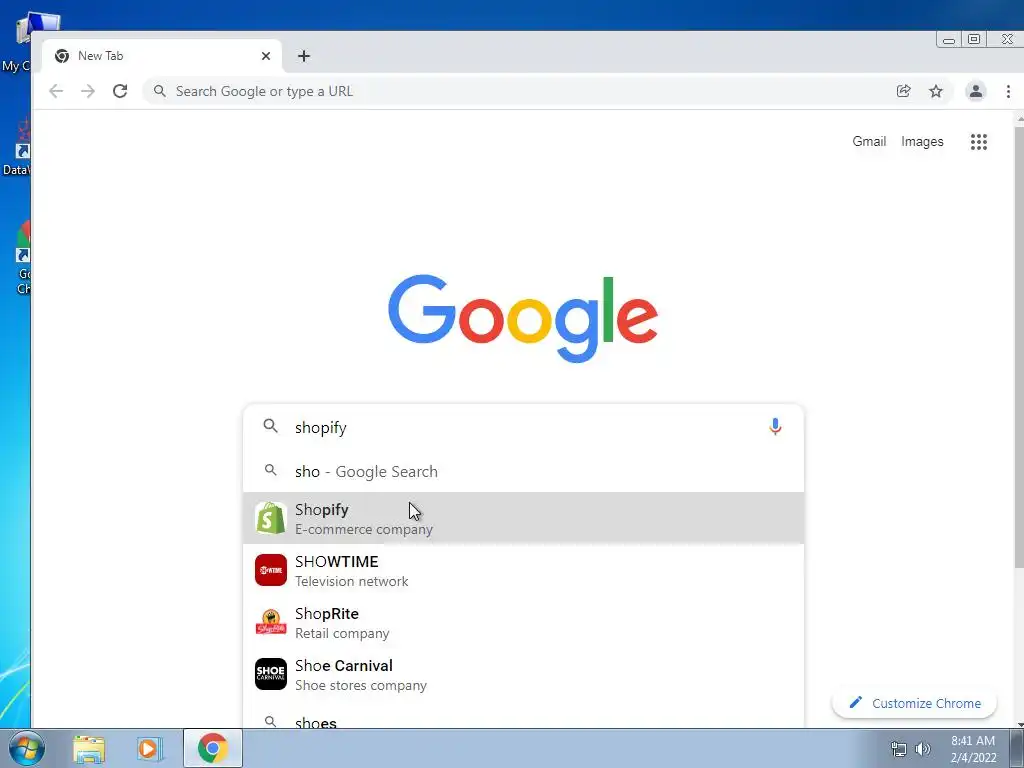Click the Shopify bag logo icon
Screen dimensions: 1024x768
(270, 519)
